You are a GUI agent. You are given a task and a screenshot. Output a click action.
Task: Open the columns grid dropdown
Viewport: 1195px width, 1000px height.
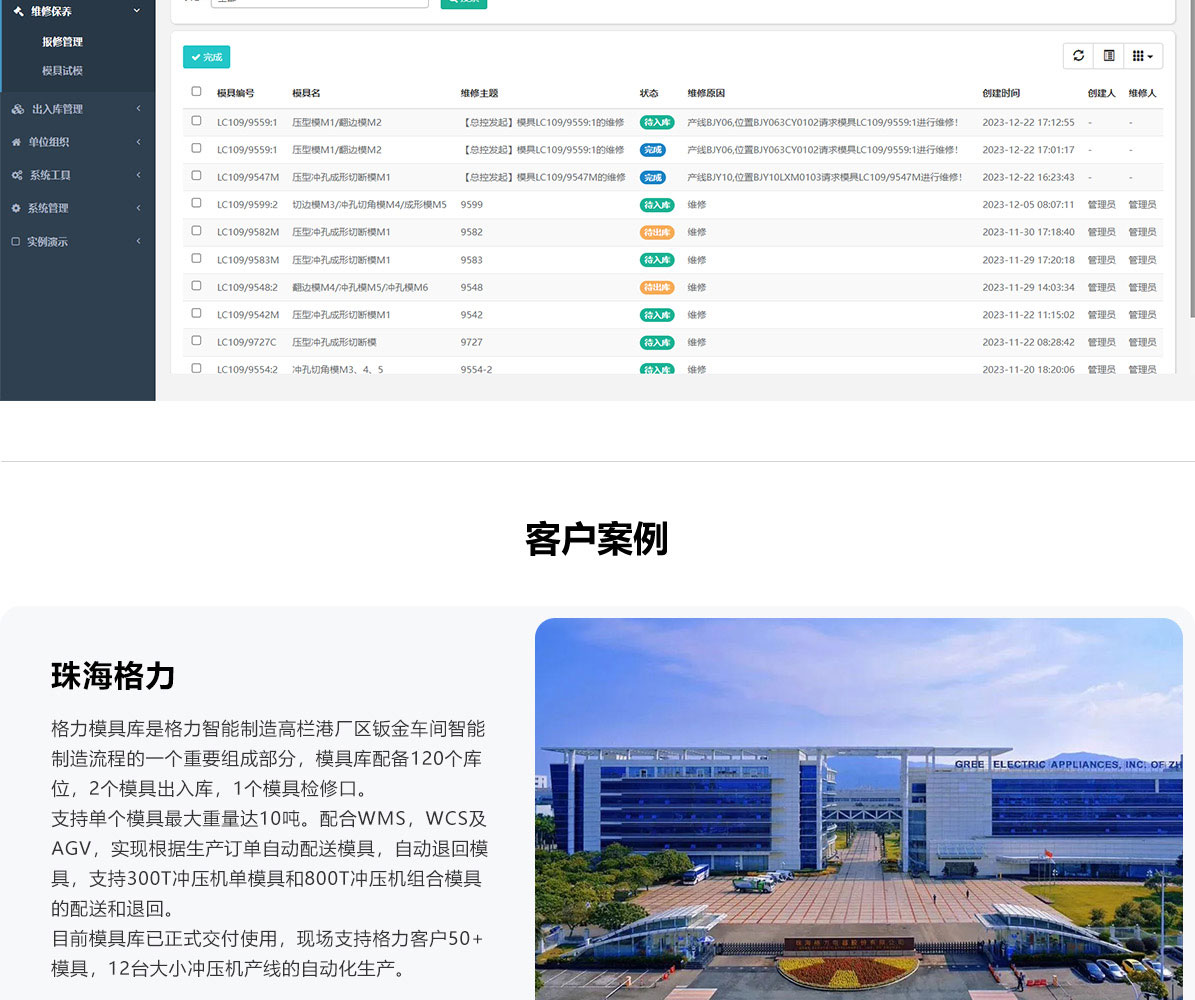(1143, 56)
